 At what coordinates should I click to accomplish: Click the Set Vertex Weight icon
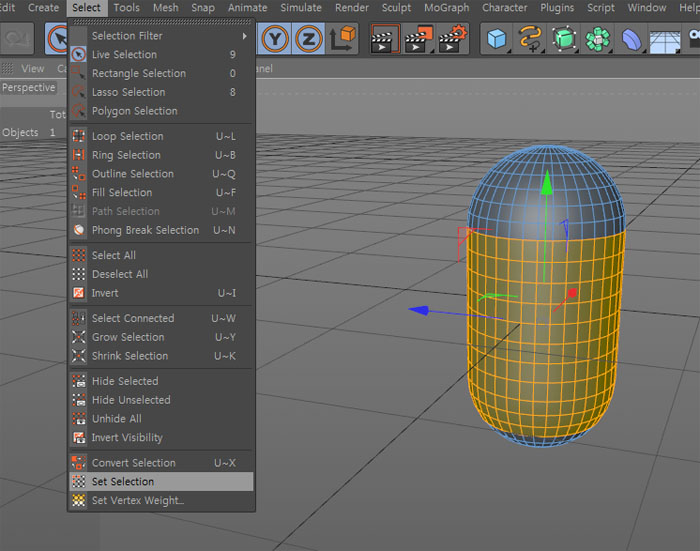pyautogui.click(x=79, y=501)
